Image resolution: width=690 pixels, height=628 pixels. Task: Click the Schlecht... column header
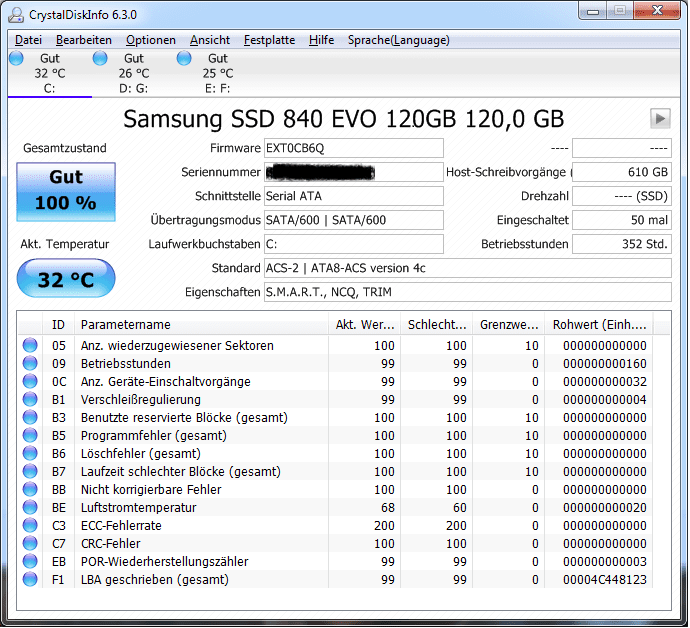(437, 325)
